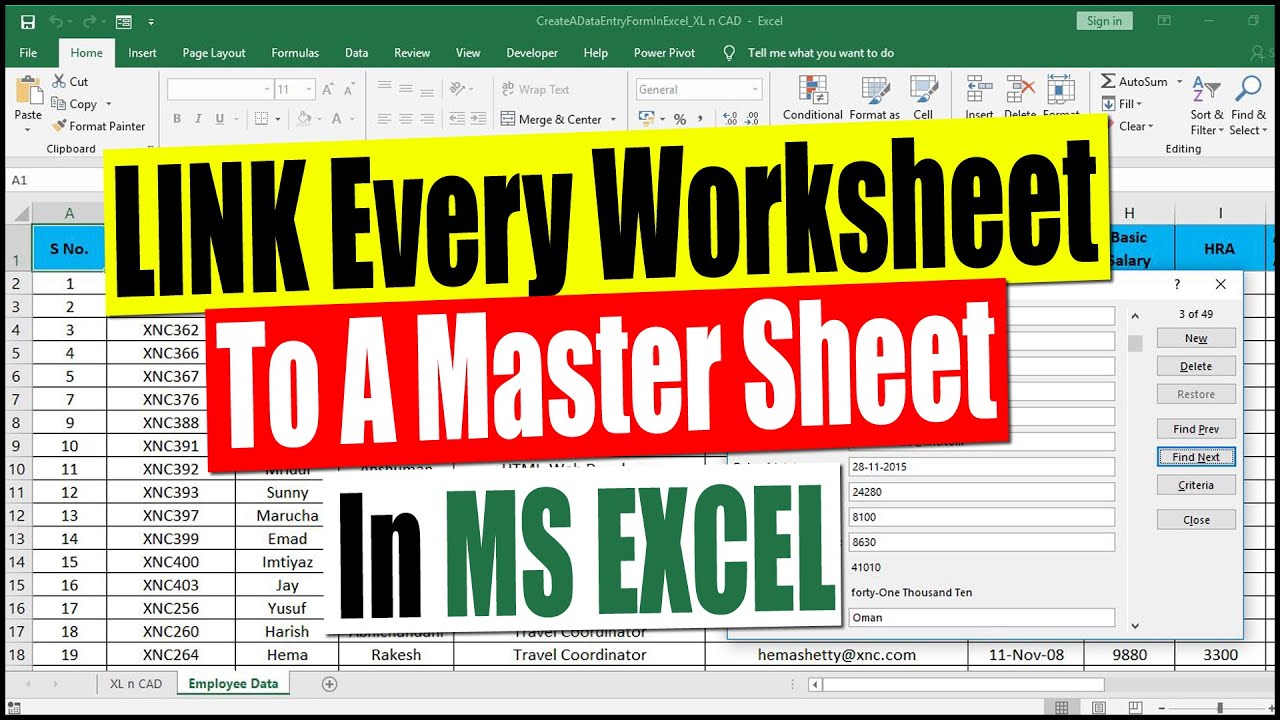
Task: Click Decrease Font Size icon
Action: click(349, 89)
